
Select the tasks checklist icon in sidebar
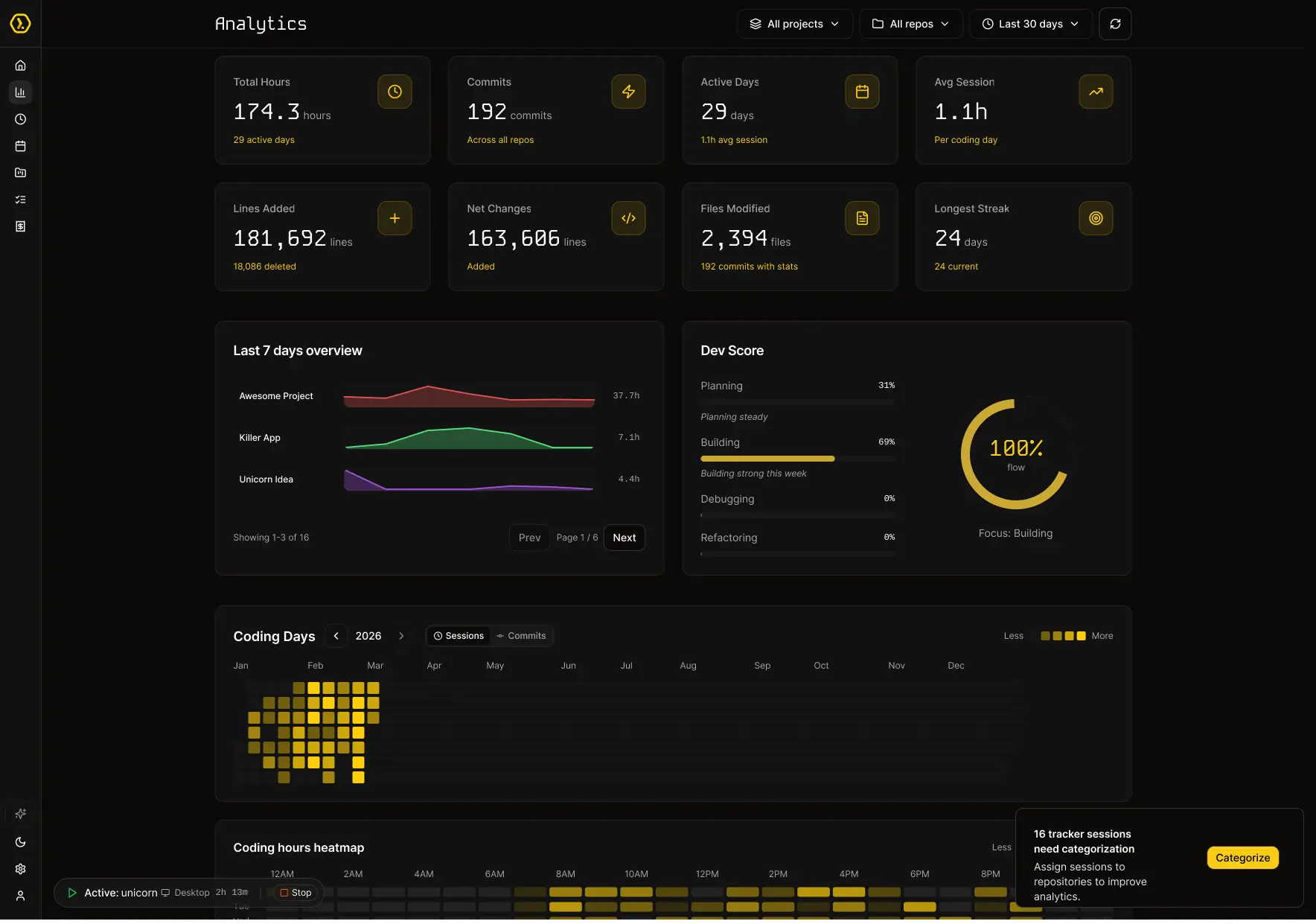click(20, 199)
